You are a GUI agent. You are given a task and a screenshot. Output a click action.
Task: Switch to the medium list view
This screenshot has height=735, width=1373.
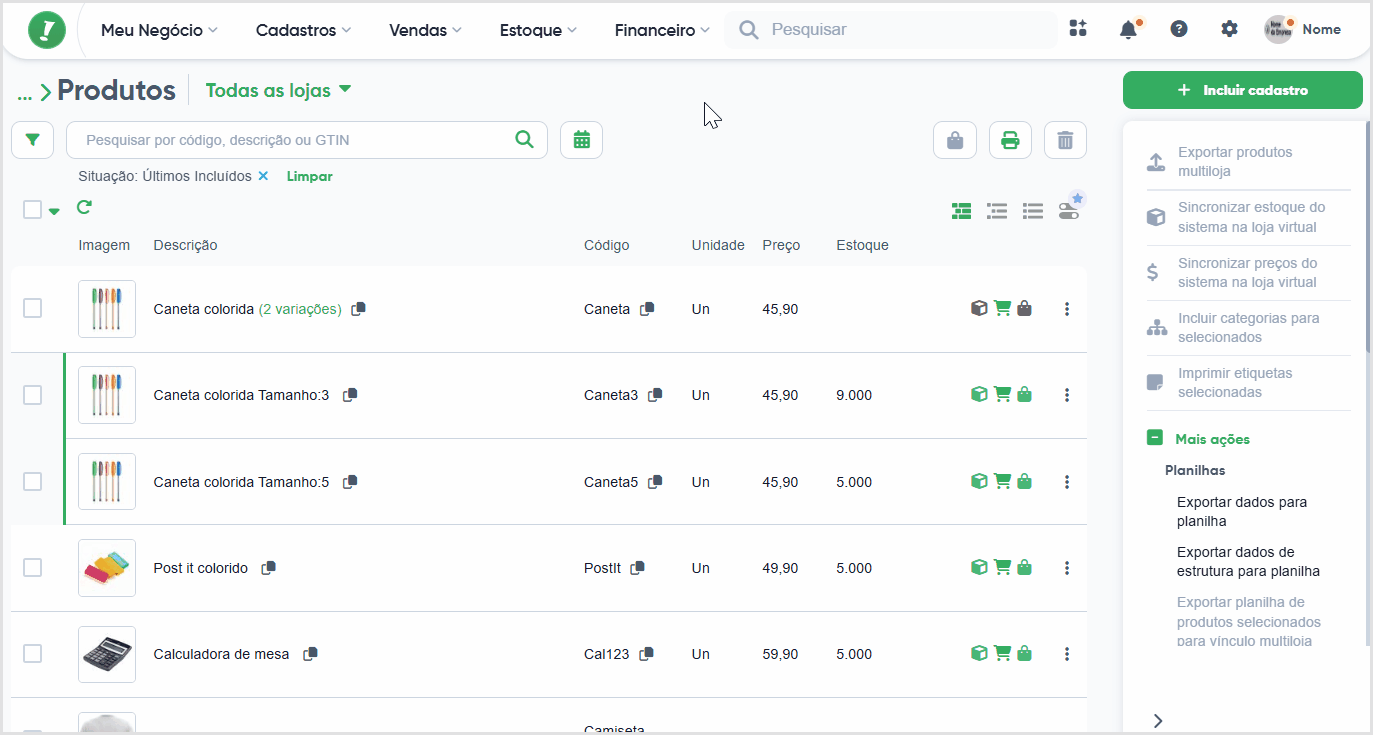(x=997, y=211)
